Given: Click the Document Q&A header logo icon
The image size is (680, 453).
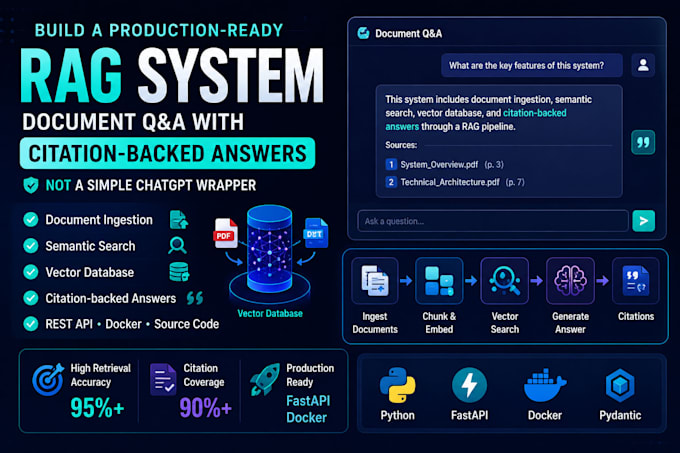Looking at the screenshot, I should pos(363,33).
